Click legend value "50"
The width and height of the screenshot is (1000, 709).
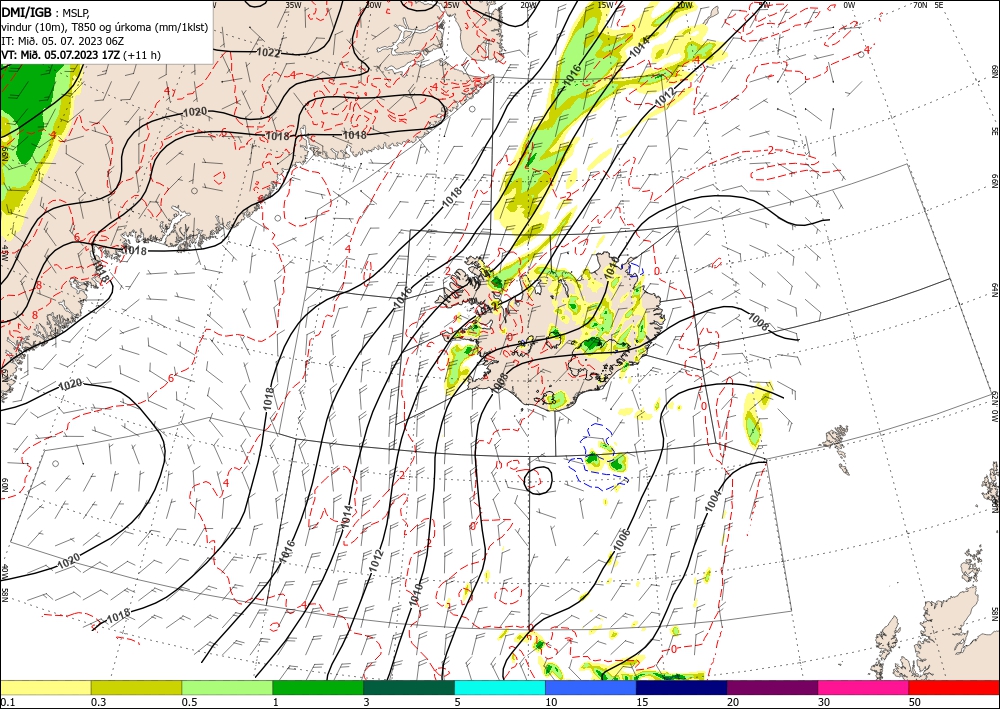(x=915, y=702)
